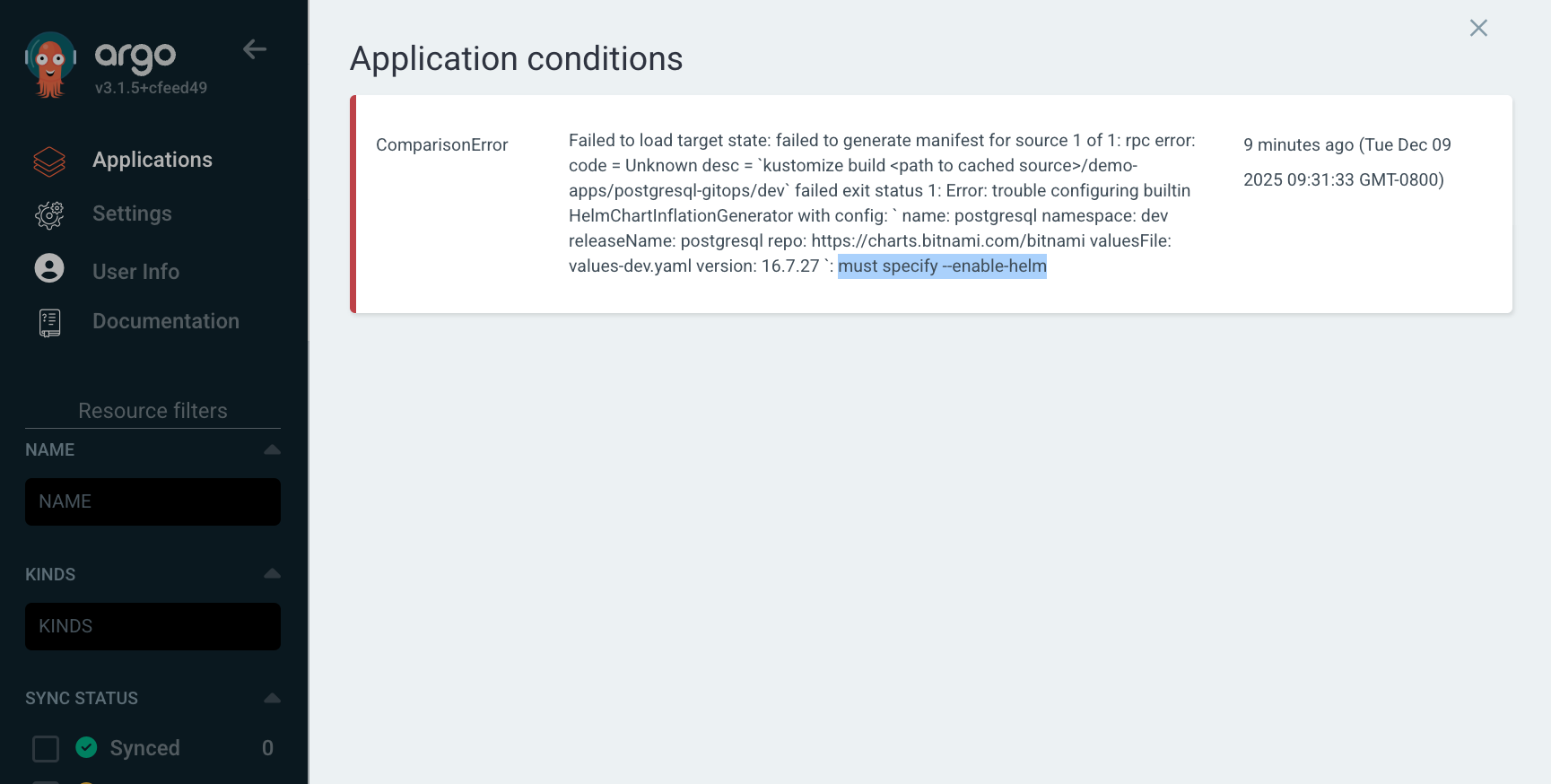Focus the NAME filter input field
This screenshot has height=784, width=1551.
click(152, 501)
